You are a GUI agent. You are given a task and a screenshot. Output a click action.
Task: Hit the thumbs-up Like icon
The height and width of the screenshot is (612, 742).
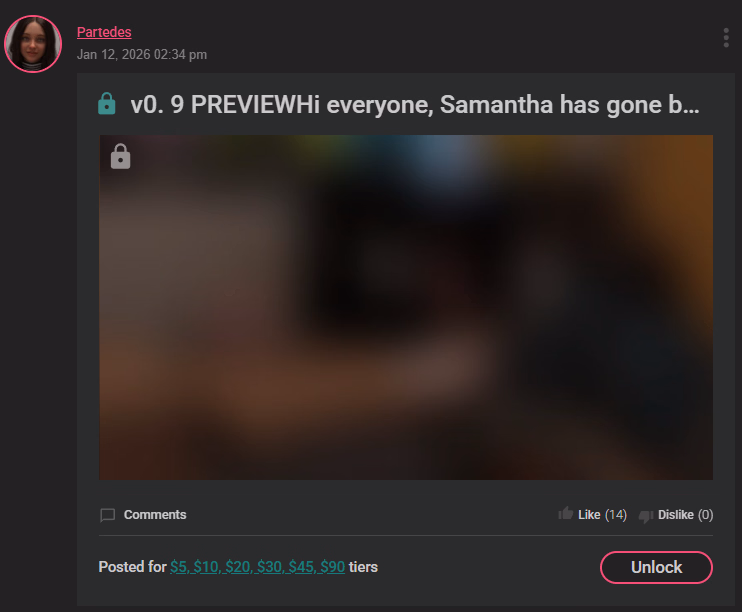coord(566,514)
